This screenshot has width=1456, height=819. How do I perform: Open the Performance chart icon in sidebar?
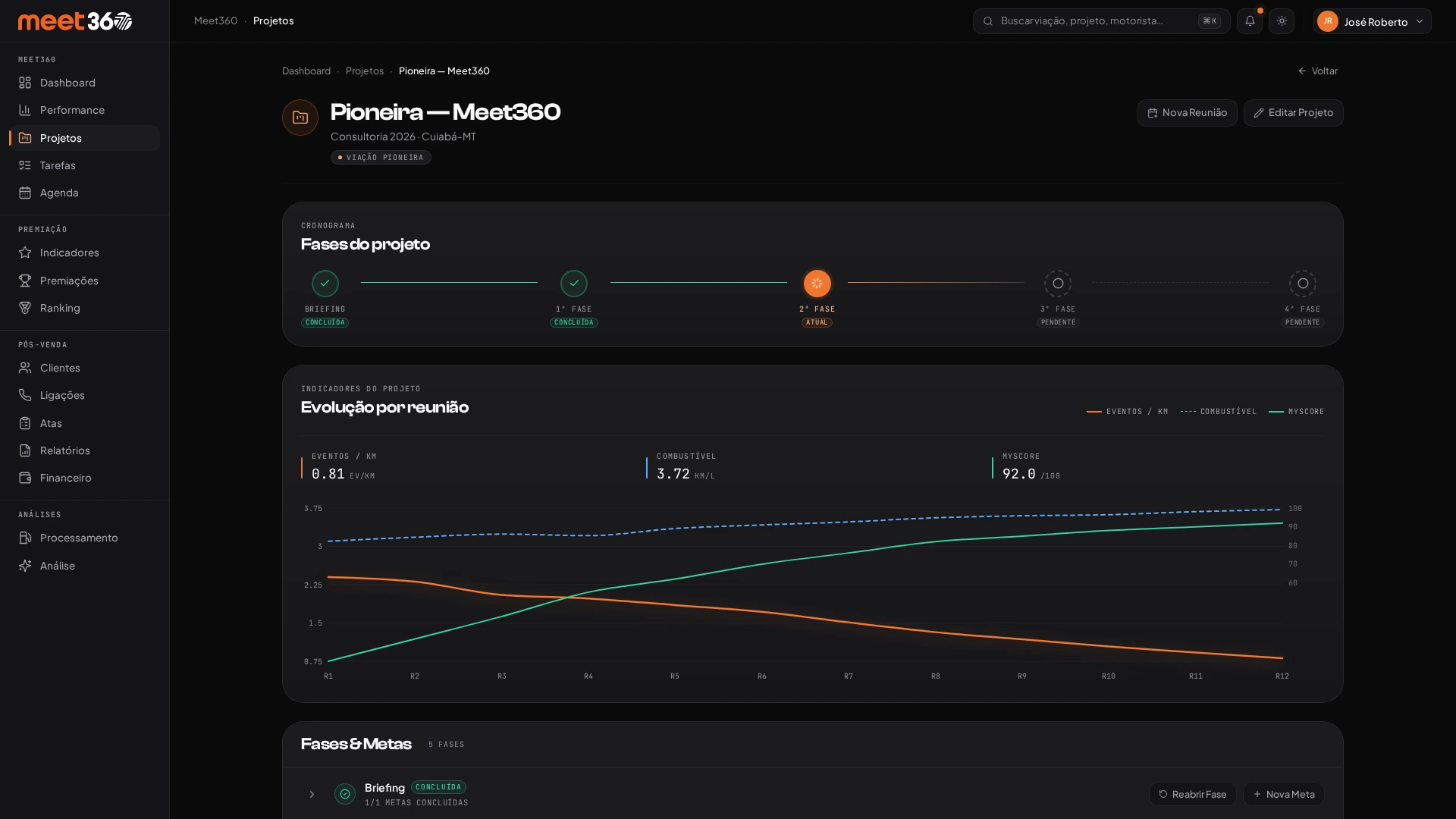point(25,110)
